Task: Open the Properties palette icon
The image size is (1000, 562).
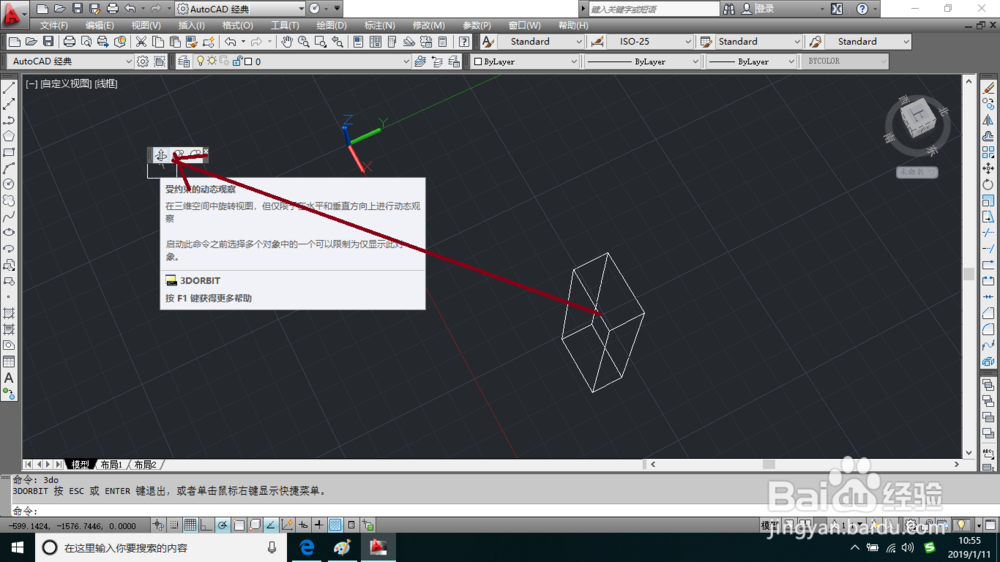Action: coord(358,41)
